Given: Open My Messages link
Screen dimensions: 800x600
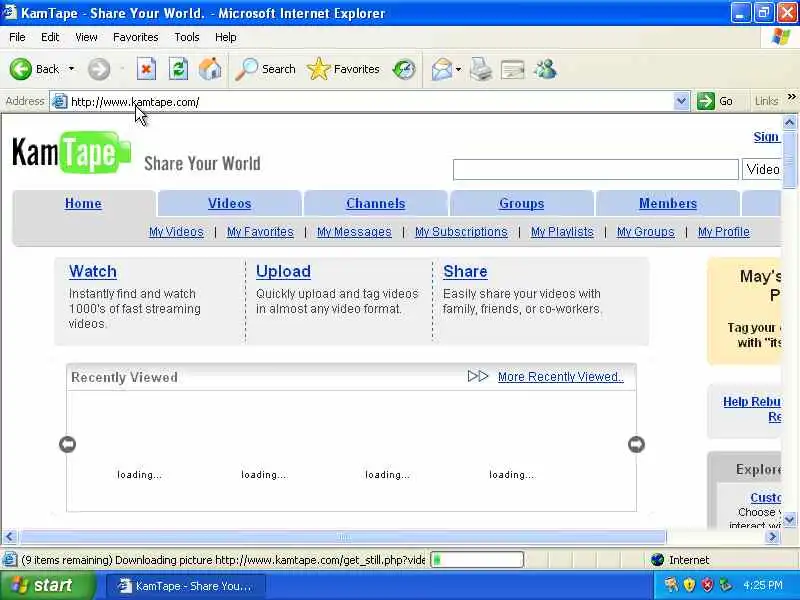Looking at the screenshot, I should 354,232.
